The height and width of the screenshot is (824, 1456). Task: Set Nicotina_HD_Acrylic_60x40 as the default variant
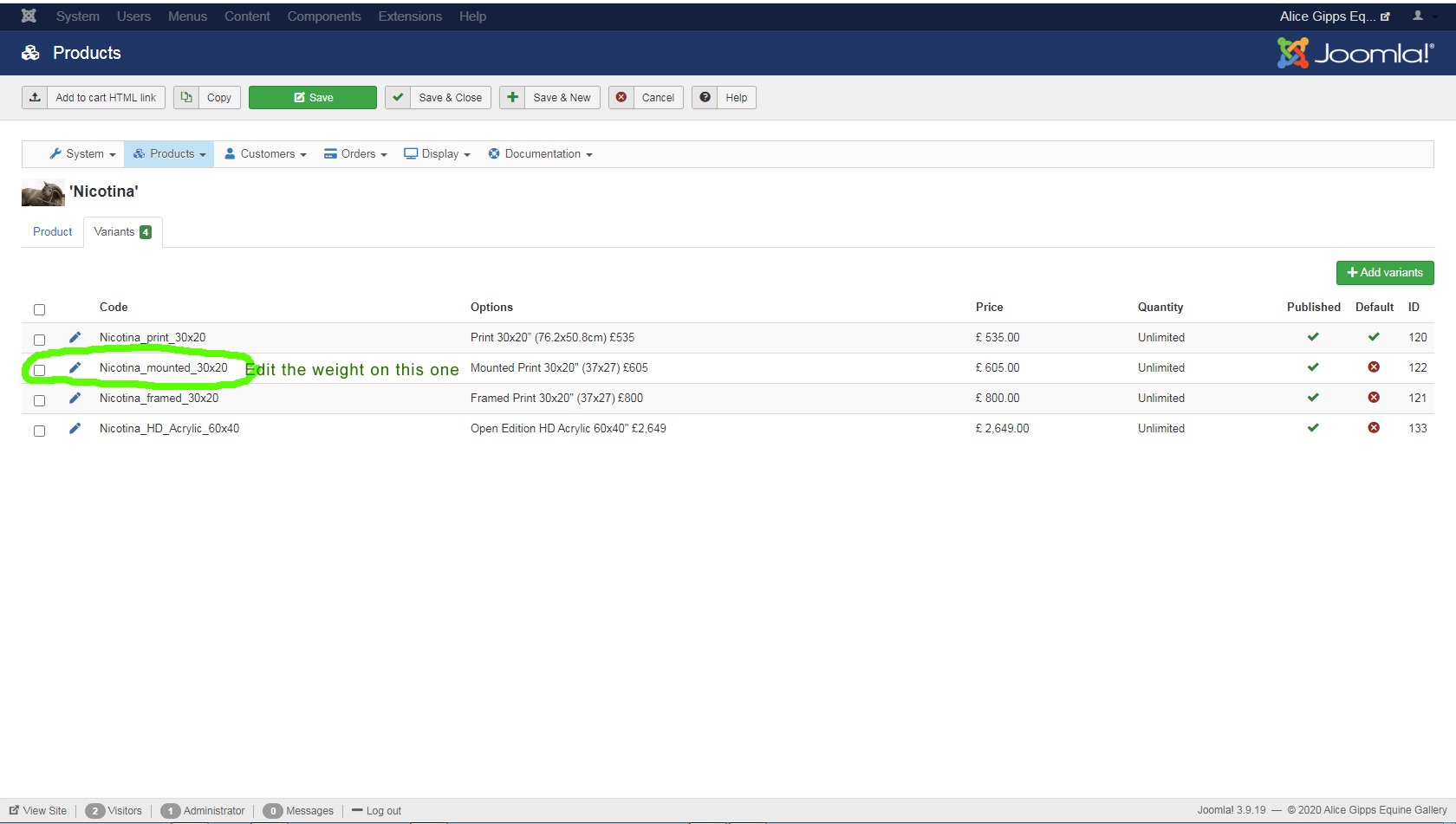pyautogui.click(x=1374, y=428)
